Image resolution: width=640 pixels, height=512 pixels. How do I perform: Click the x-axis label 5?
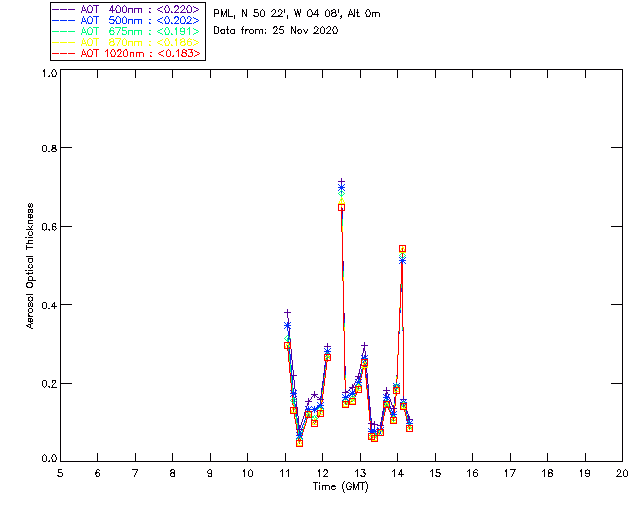(60, 474)
